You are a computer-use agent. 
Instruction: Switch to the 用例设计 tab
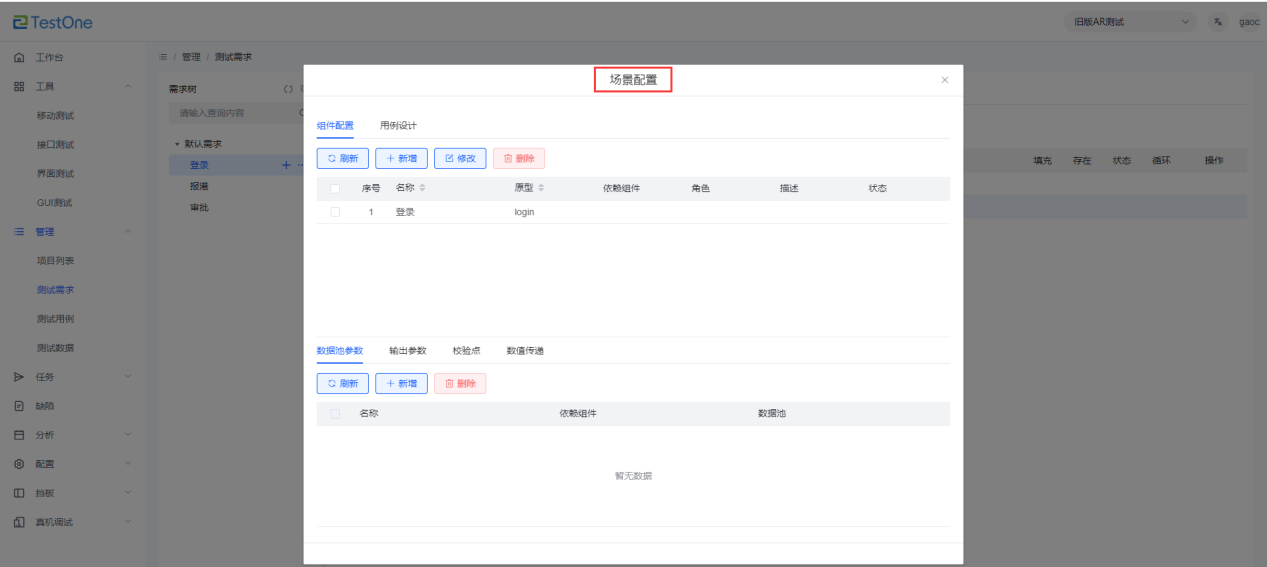coord(398,126)
